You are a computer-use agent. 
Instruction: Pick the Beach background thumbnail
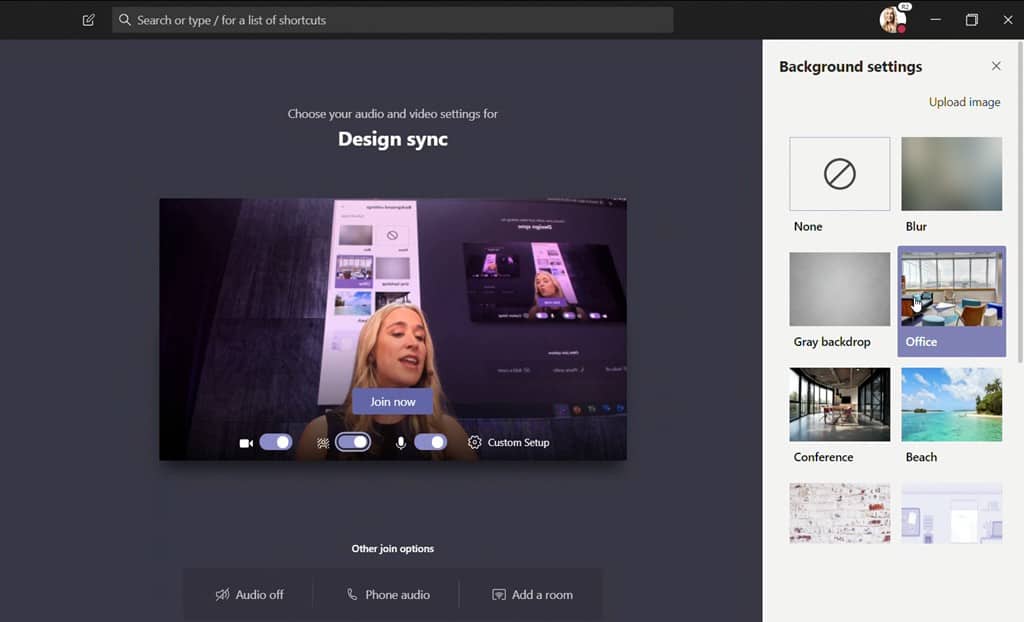point(951,404)
